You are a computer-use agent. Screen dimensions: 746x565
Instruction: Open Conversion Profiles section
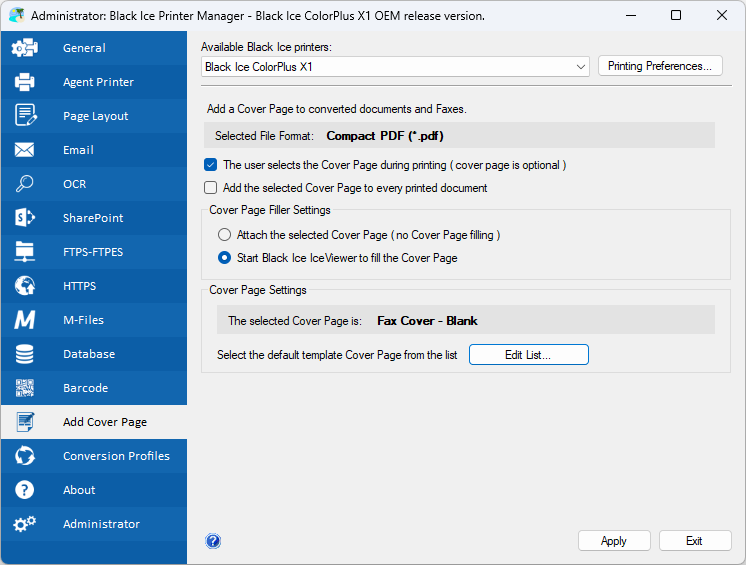click(x=94, y=456)
